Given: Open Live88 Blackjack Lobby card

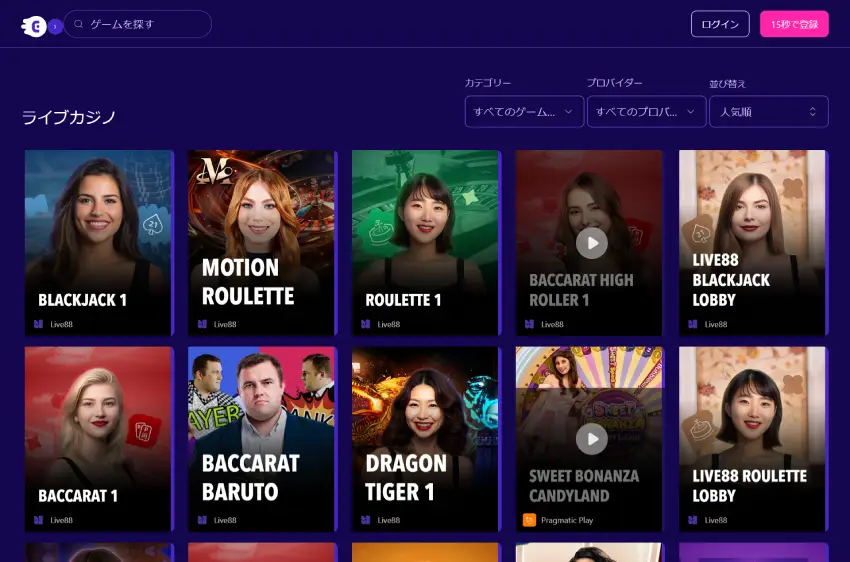Looking at the screenshot, I should click(752, 243).
